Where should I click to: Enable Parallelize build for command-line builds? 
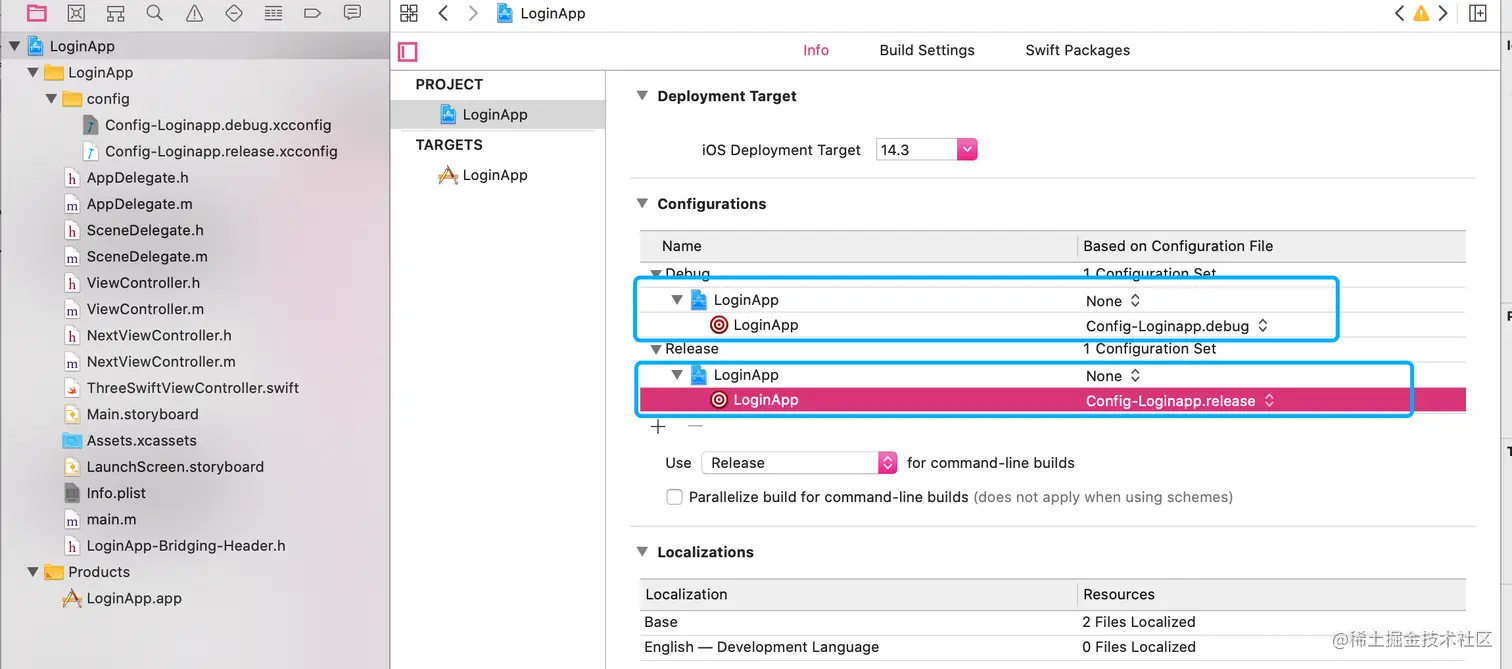click(674, 497)
